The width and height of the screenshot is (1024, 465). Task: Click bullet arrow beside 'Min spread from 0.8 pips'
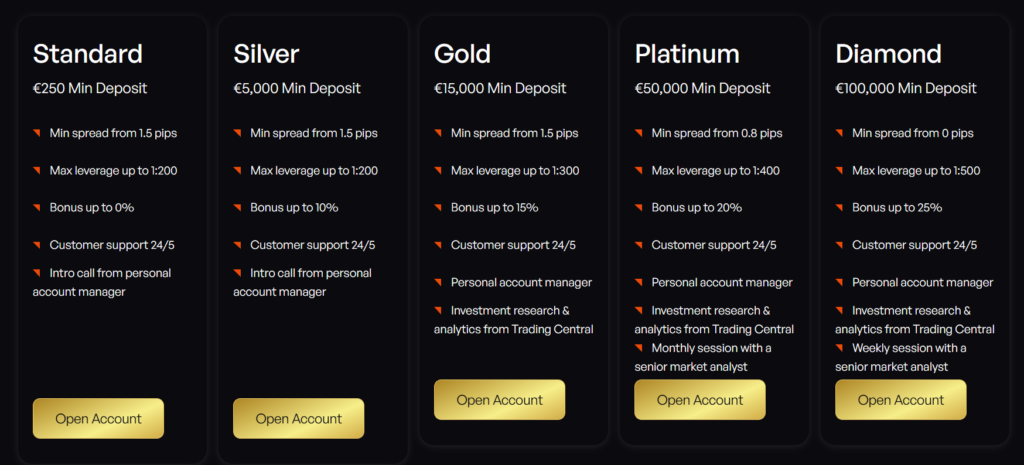tap(639, 132)
